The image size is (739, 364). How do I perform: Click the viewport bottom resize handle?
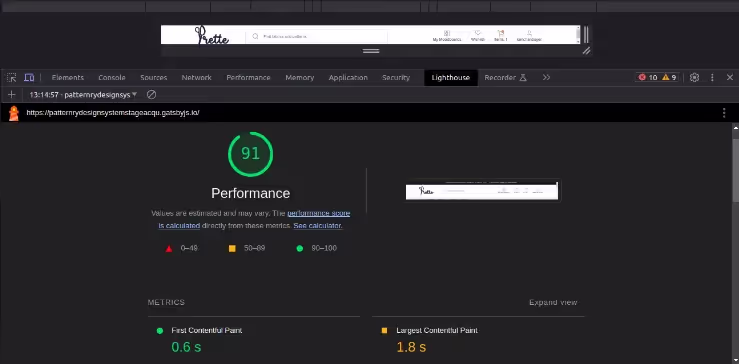click(x=371, y=51)
